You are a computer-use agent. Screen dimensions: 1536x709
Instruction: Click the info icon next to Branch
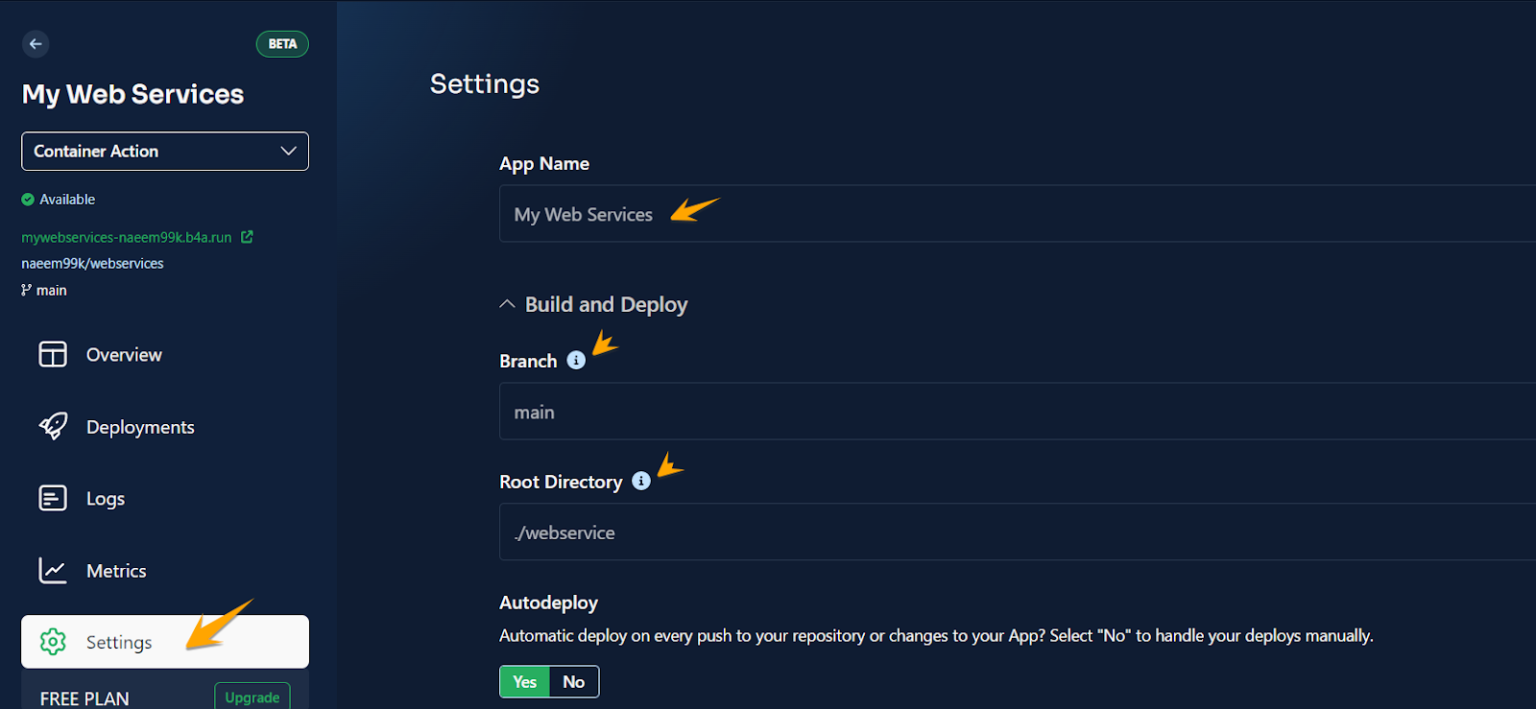575,361
